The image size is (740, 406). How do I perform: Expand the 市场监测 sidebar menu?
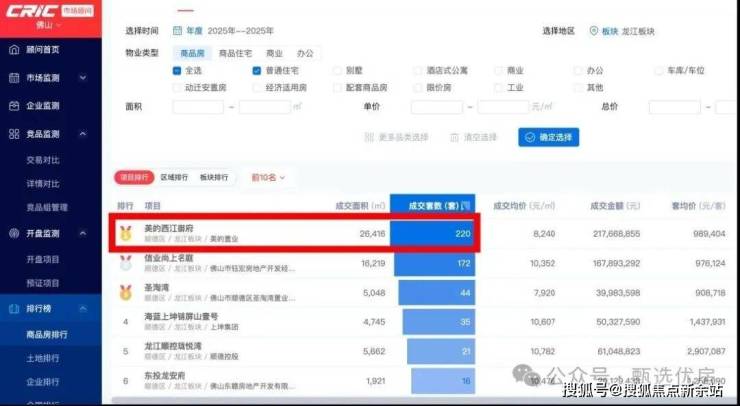pos(84,78)
